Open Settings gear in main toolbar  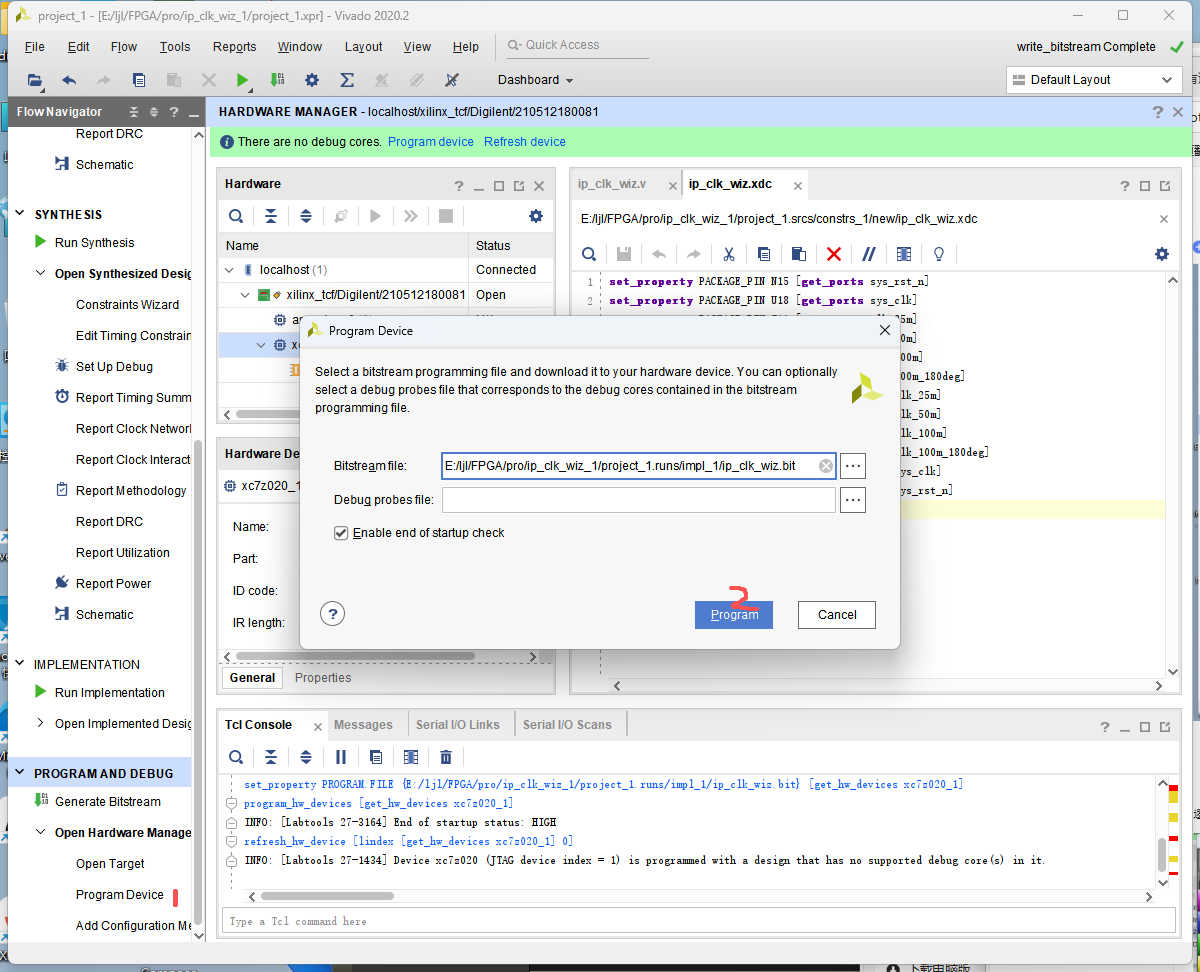click(312, 80)
